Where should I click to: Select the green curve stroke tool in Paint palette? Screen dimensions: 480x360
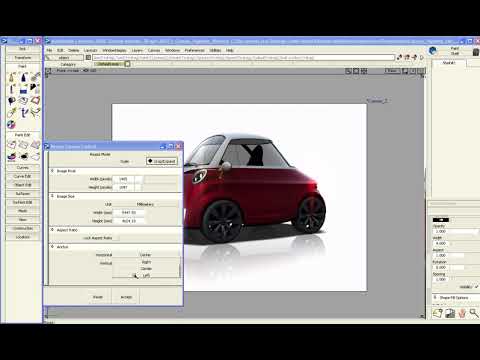click(x=35, y=113)
